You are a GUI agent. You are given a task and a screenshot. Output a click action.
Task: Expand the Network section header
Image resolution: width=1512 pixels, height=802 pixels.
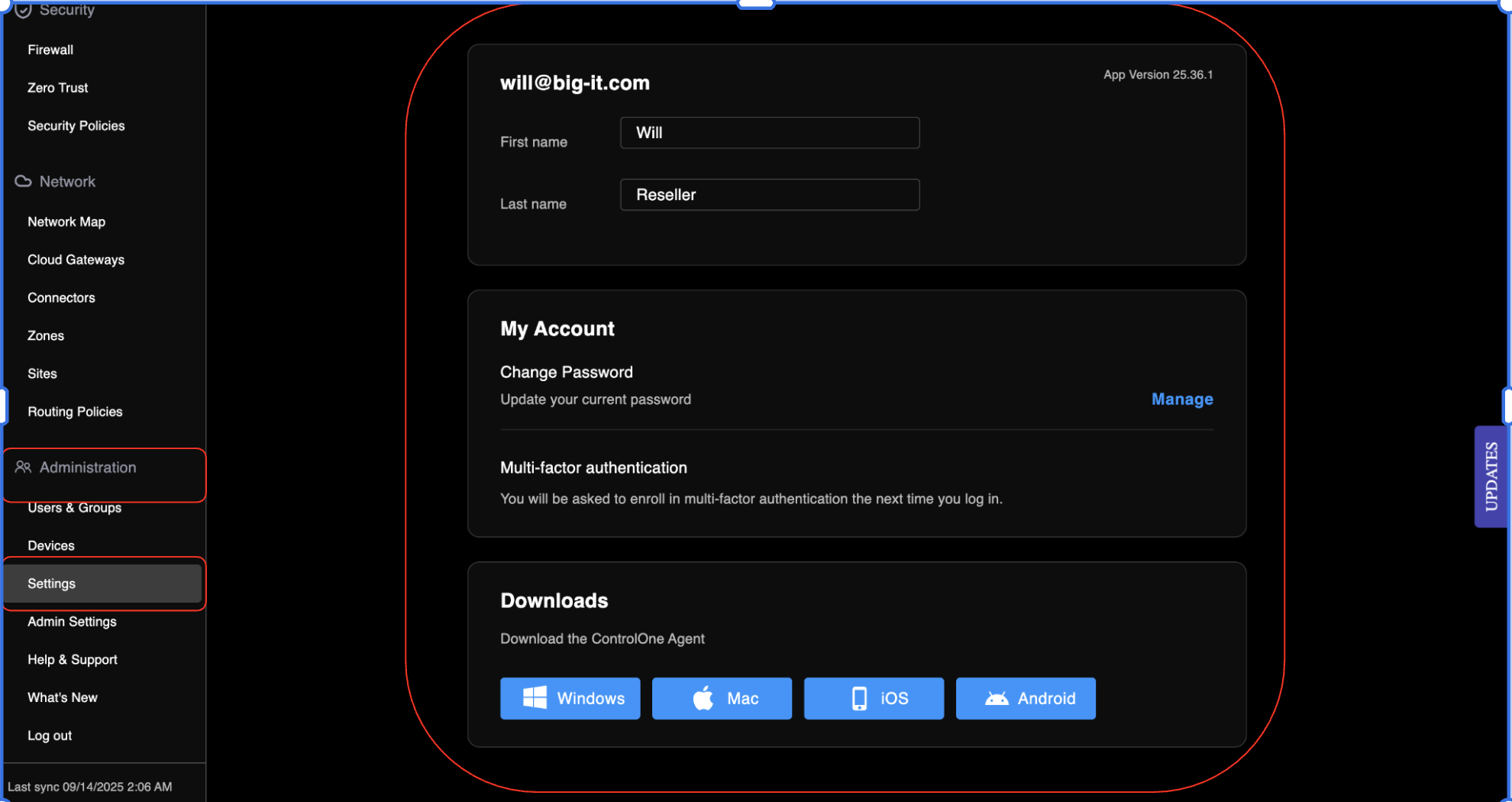[67, 182]
